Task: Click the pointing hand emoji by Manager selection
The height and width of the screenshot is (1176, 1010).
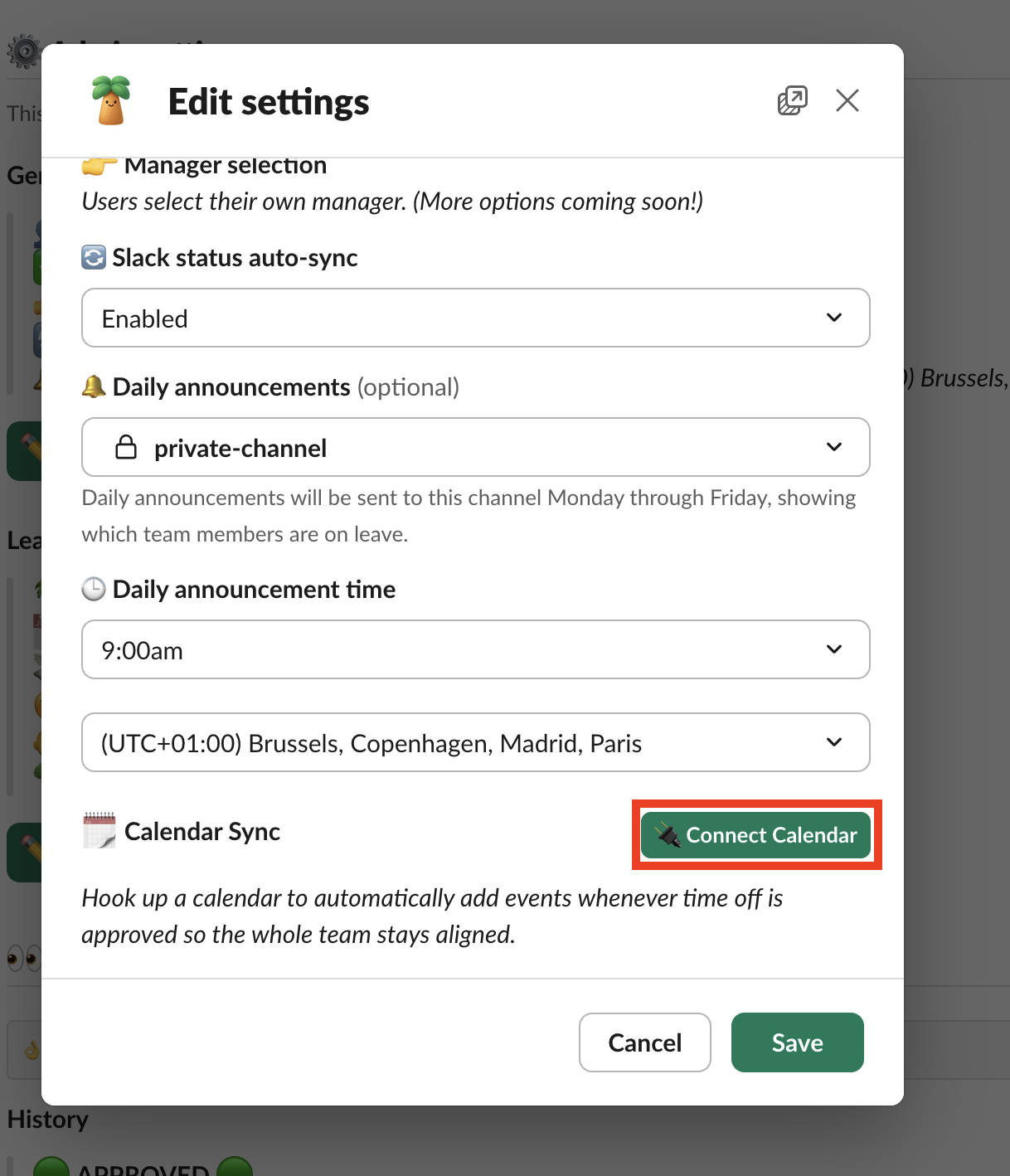Action: 98,167
